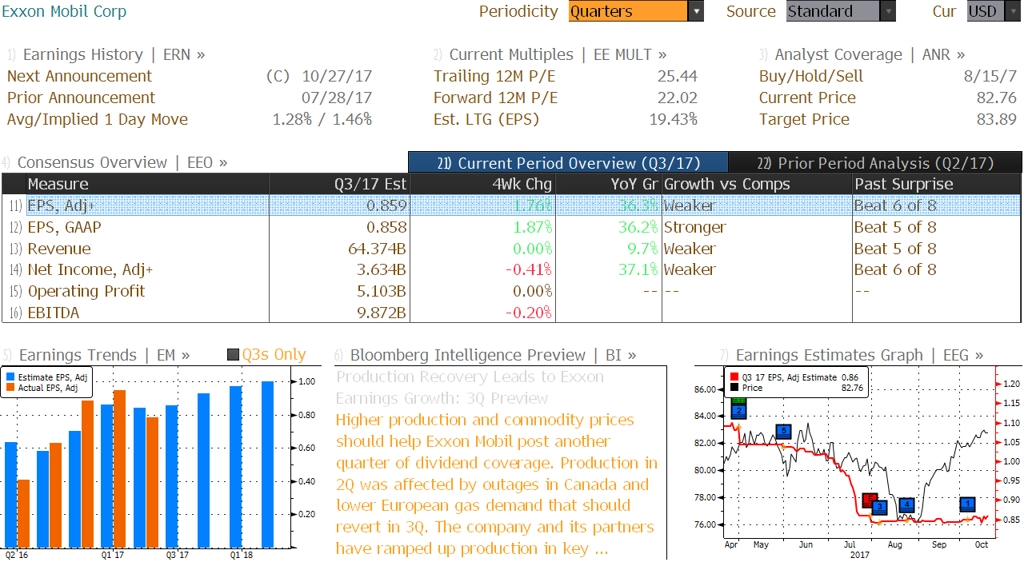
Task: Click the Avg/Implied 1 Day Move value
Action: click(x=322, y=119)
